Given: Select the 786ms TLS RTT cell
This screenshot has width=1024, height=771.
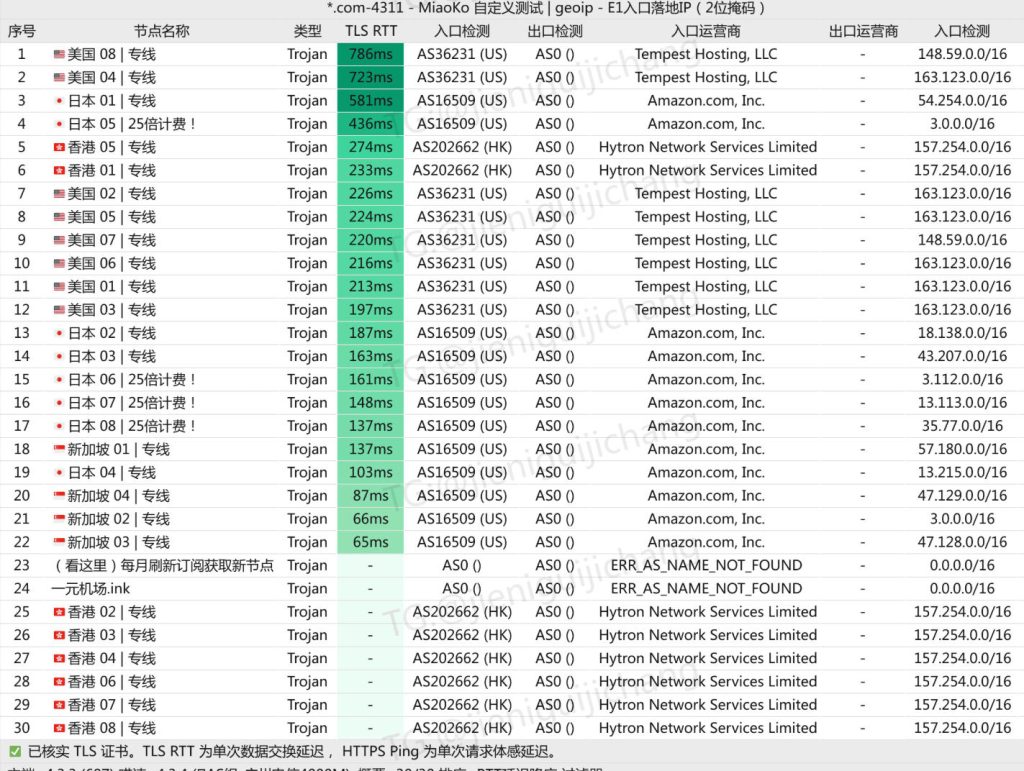Looking at the screenshot, I should pos(370,54).
